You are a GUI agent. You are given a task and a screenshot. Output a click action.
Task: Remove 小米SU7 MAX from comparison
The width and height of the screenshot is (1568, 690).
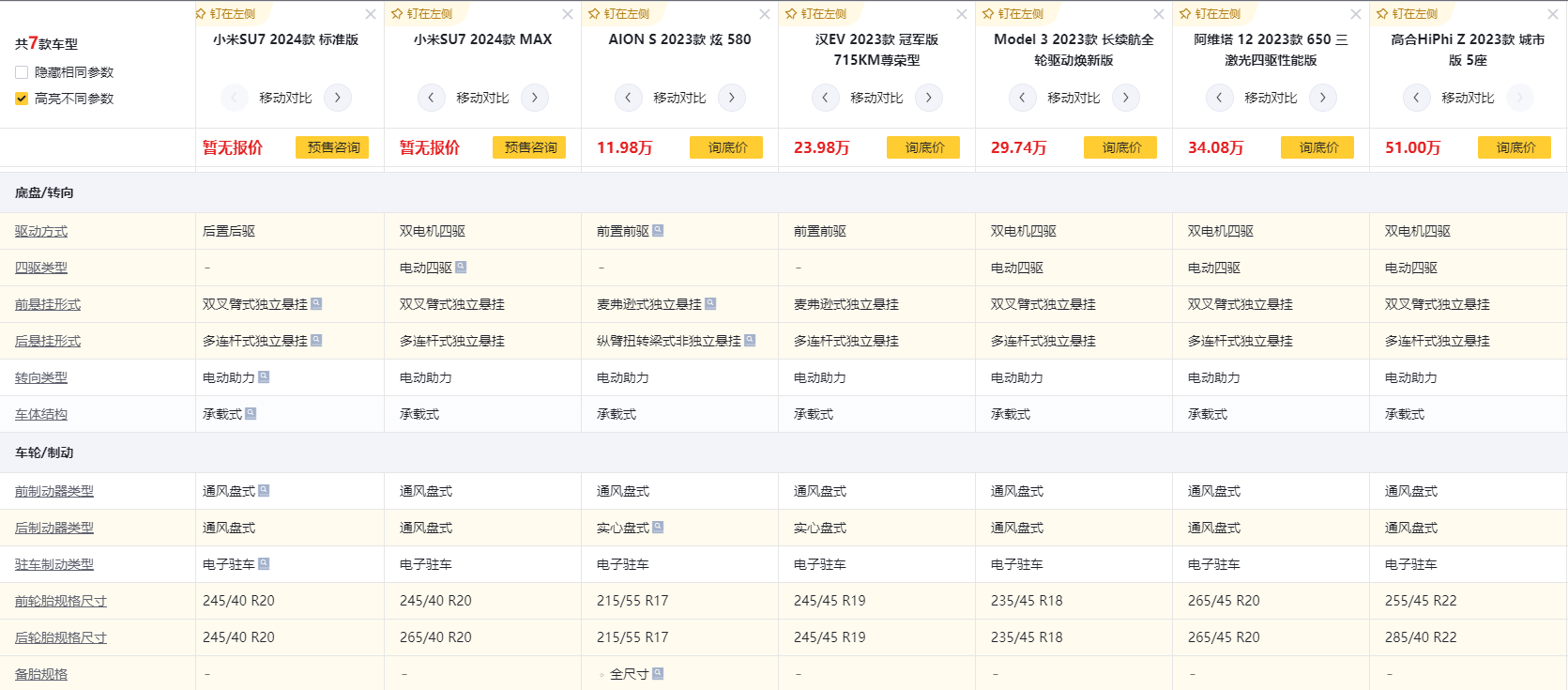(x=568, y=14)
